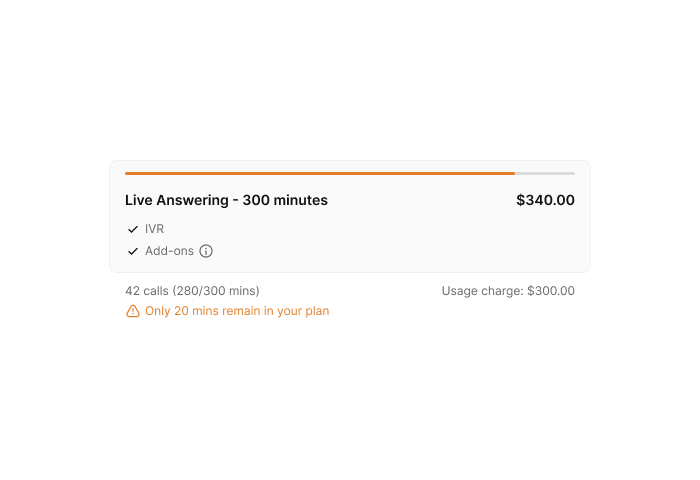The width and height of the screenshot is (700, 480).
Task: Click the Usage charge: $300.00 text
Action: tap(508, 291)
